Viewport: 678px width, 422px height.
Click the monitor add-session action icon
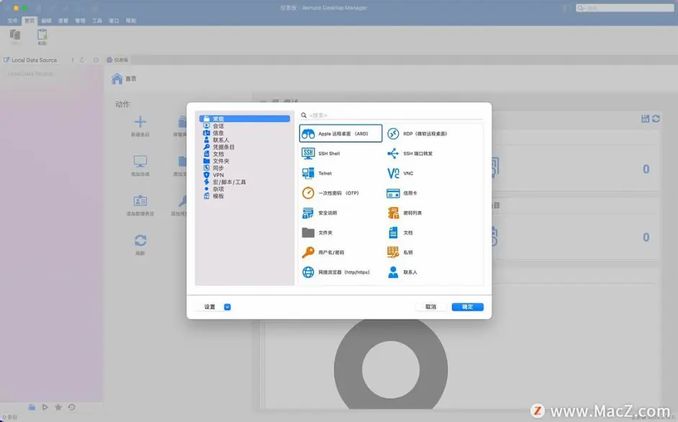pyautogui.click(x=140, y=161)
